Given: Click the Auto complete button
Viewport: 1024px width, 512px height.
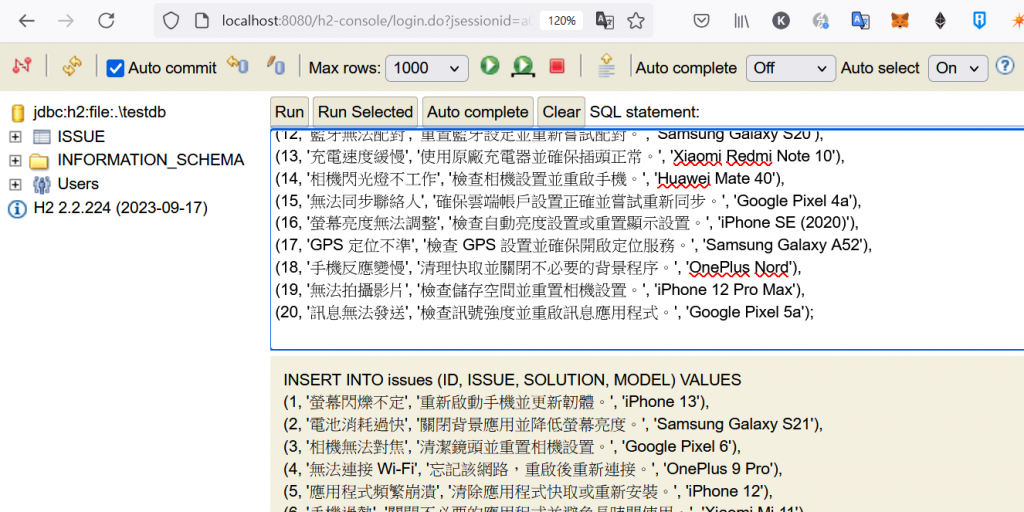Looking at the screenshot, I should (x=477, y=112).
